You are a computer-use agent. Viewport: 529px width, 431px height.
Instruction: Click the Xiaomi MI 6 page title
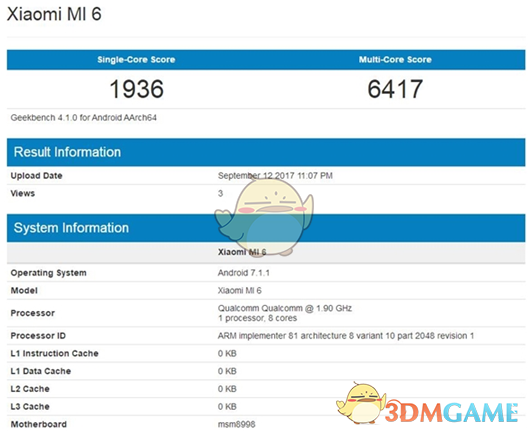54,14
